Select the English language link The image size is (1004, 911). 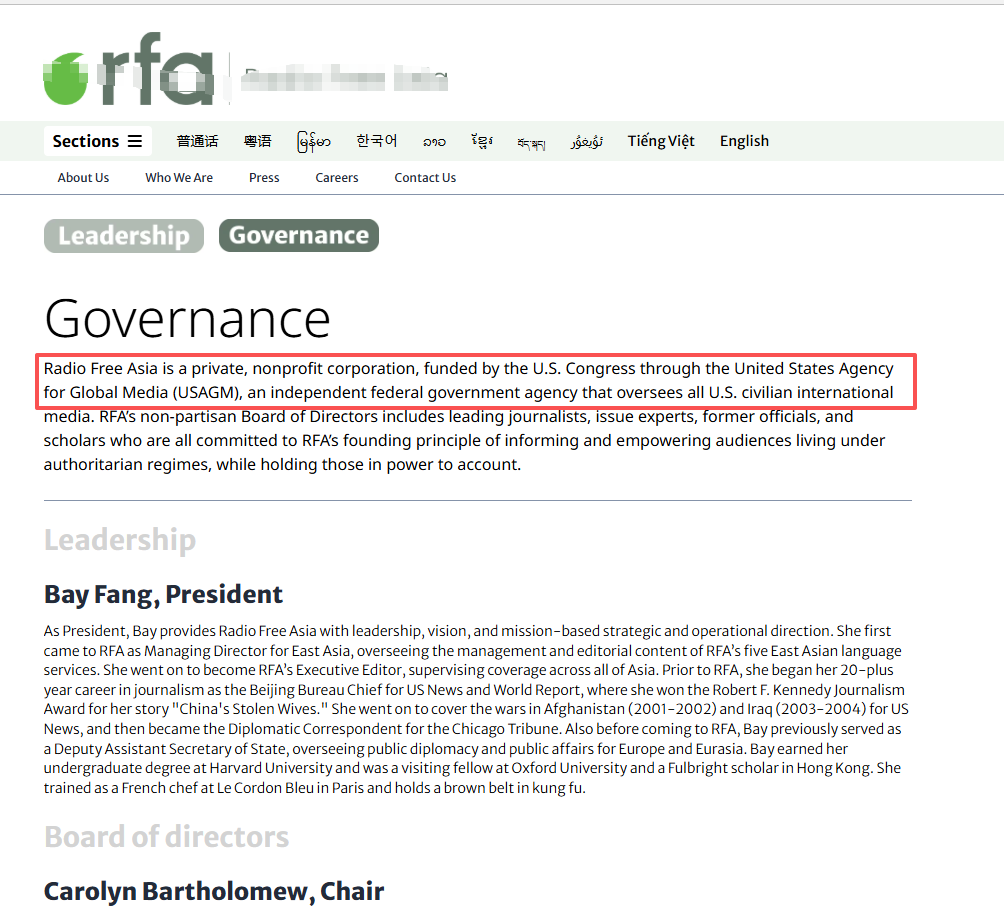click(x=744, y=141)
